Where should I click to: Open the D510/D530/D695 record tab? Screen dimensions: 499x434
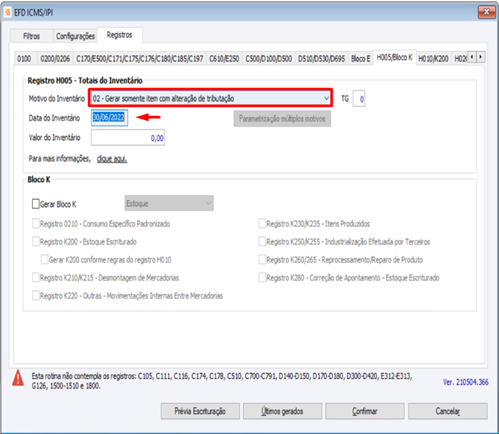pos(321,59)
